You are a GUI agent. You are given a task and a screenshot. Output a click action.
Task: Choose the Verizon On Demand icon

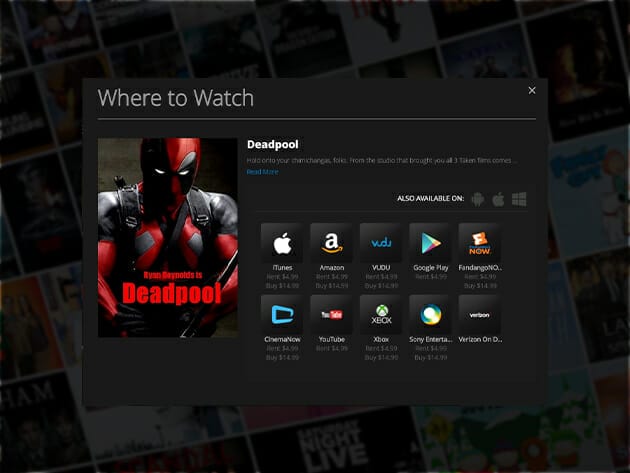click(480, 314)
